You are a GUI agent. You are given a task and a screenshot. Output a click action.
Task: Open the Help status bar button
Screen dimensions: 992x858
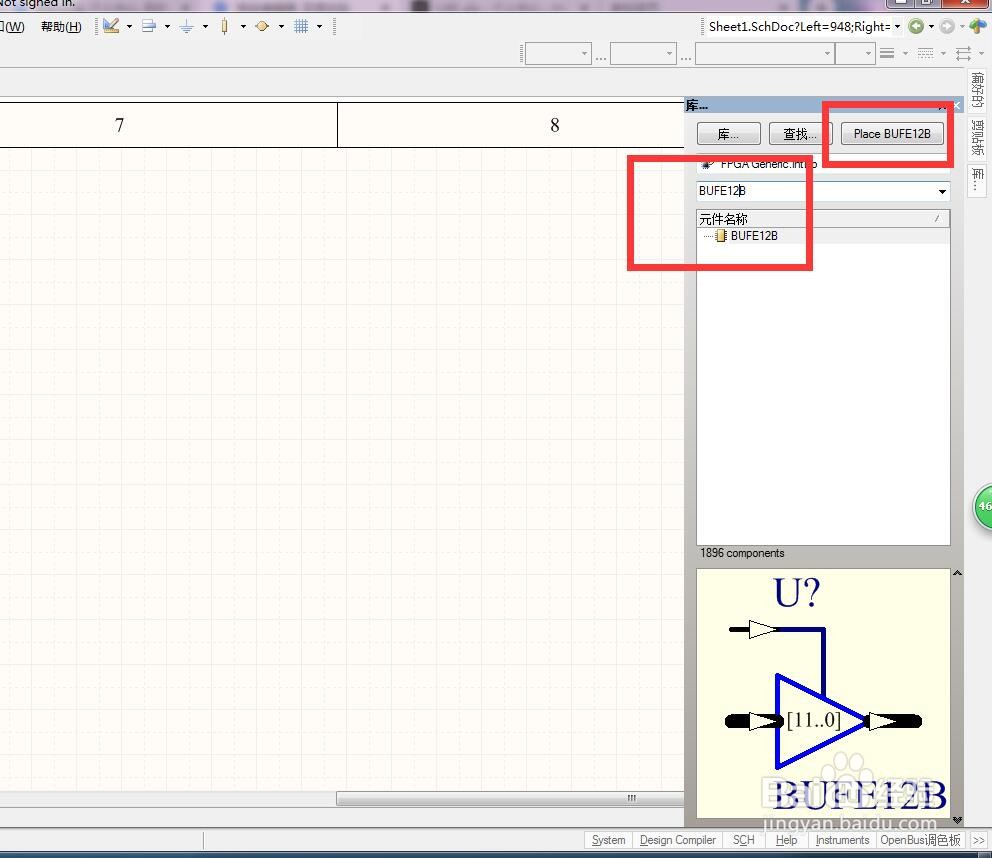point(786,840)
